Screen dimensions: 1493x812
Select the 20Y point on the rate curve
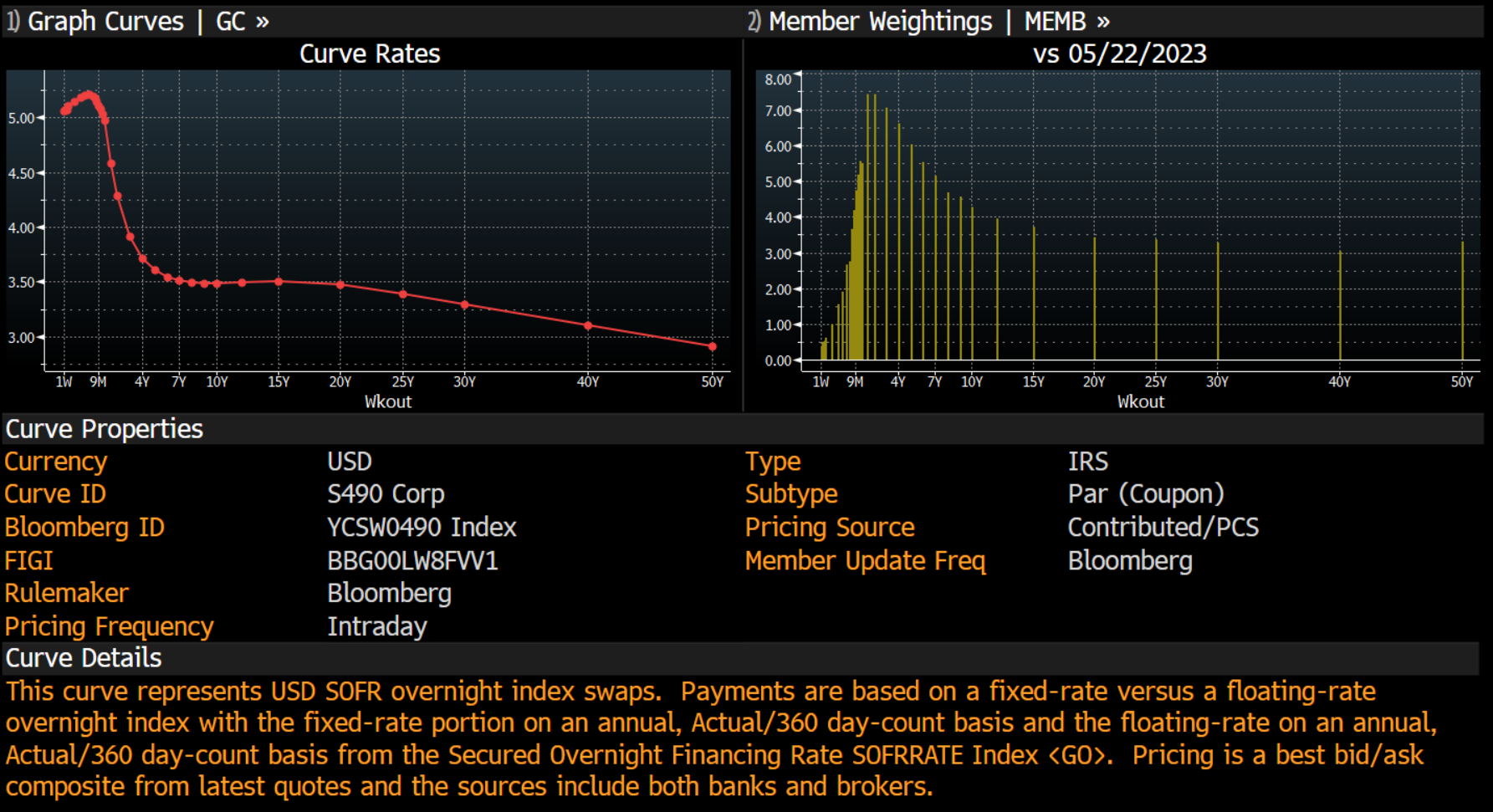pos(340,285)
